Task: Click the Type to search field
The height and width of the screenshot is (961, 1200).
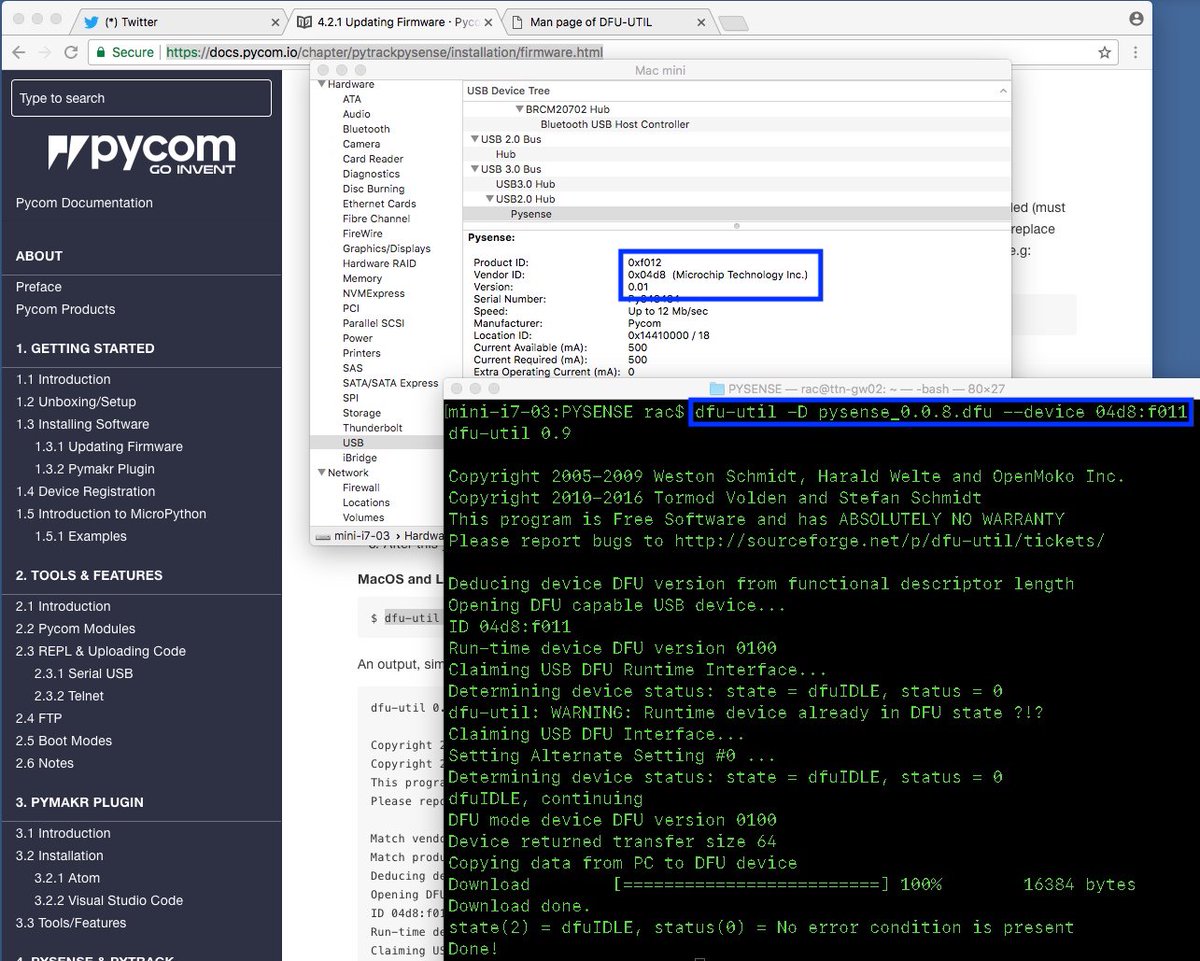Action: pos(140,98)
